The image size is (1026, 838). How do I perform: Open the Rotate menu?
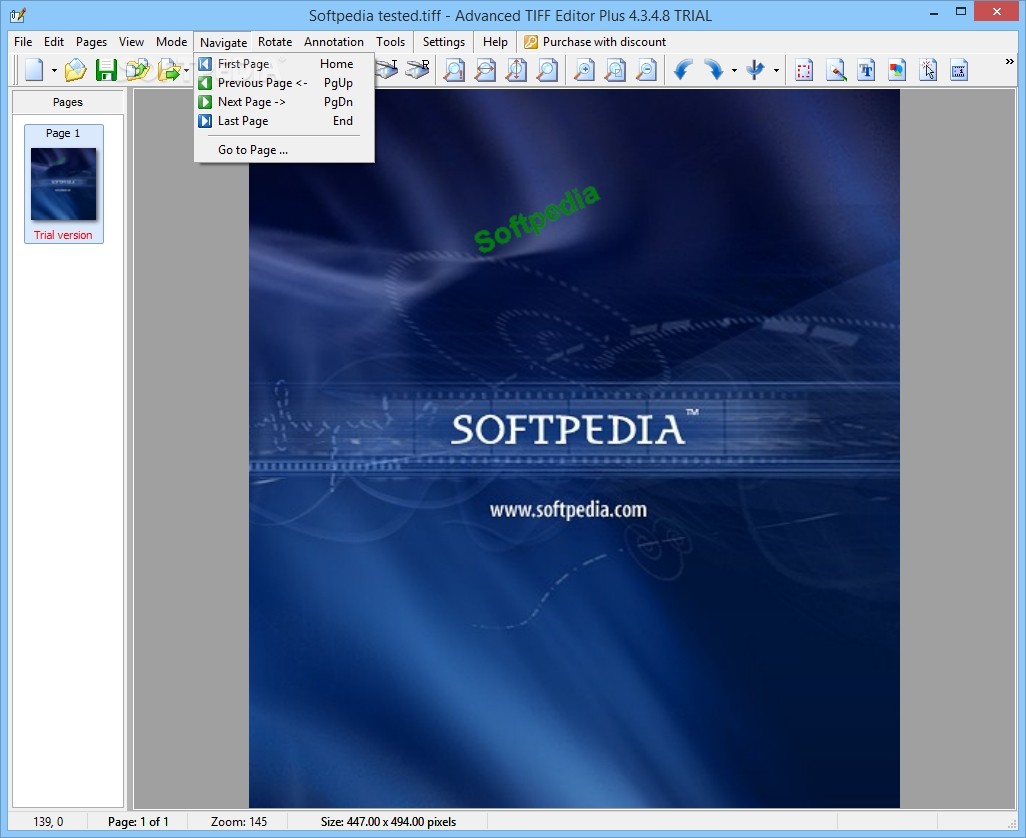pos(275,42)
